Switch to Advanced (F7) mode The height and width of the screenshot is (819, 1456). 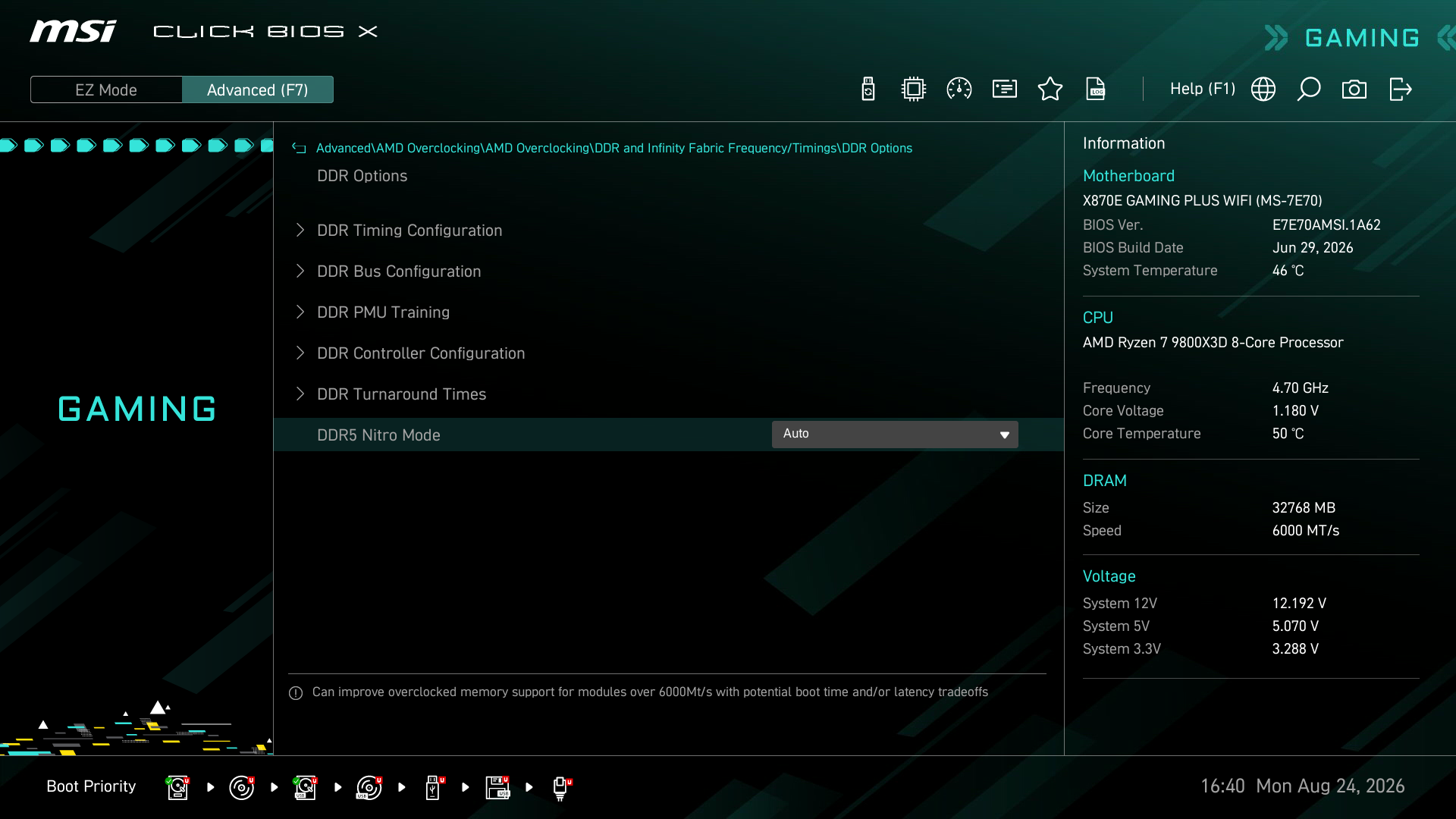258,89
